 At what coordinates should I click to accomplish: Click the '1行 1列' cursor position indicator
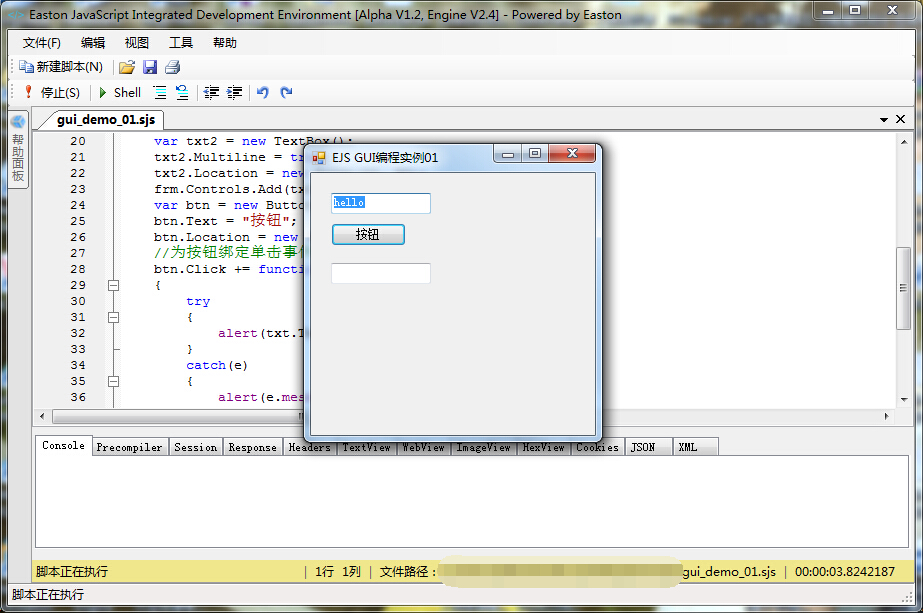338,572
